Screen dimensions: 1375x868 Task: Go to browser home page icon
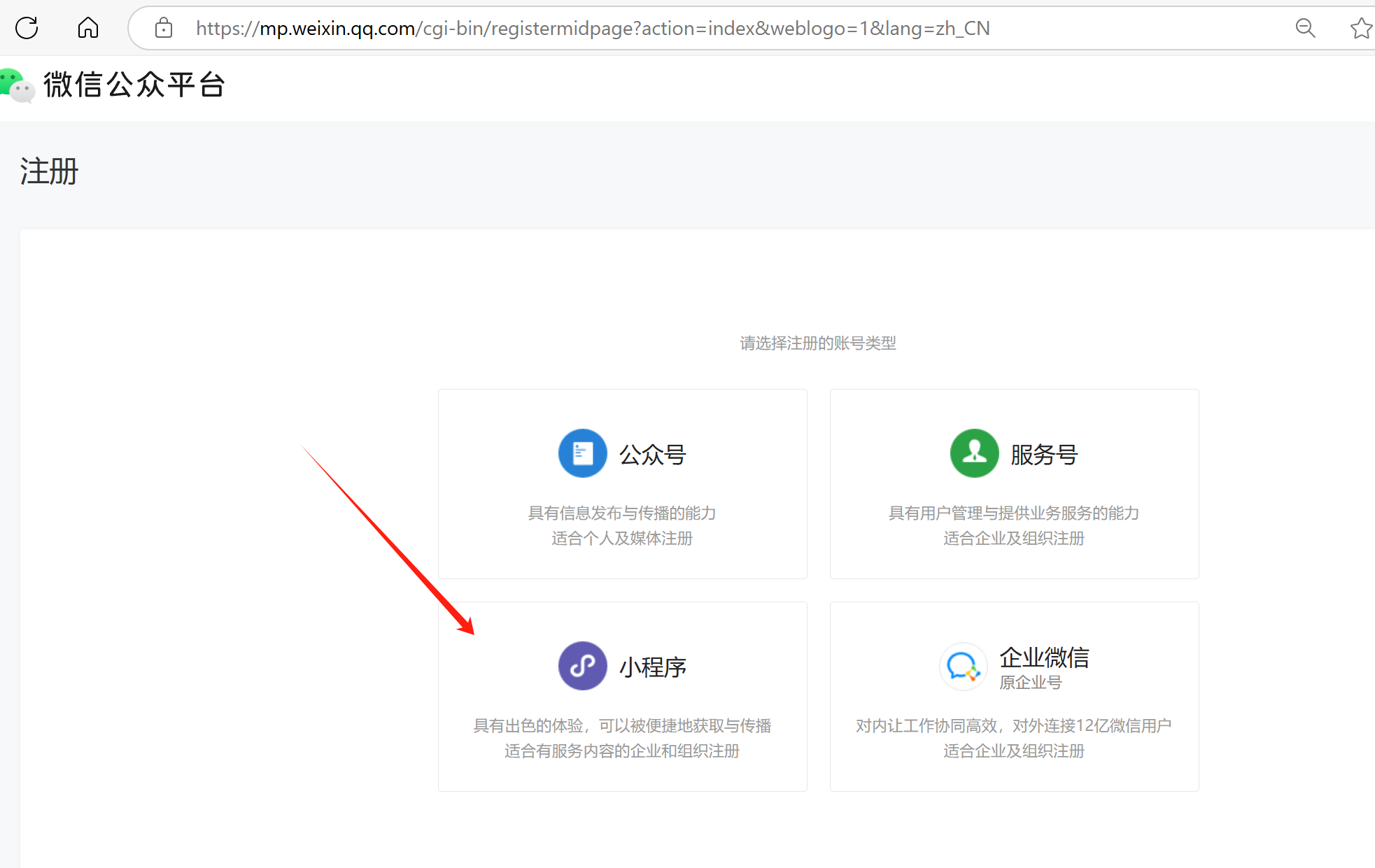(88, 28)
